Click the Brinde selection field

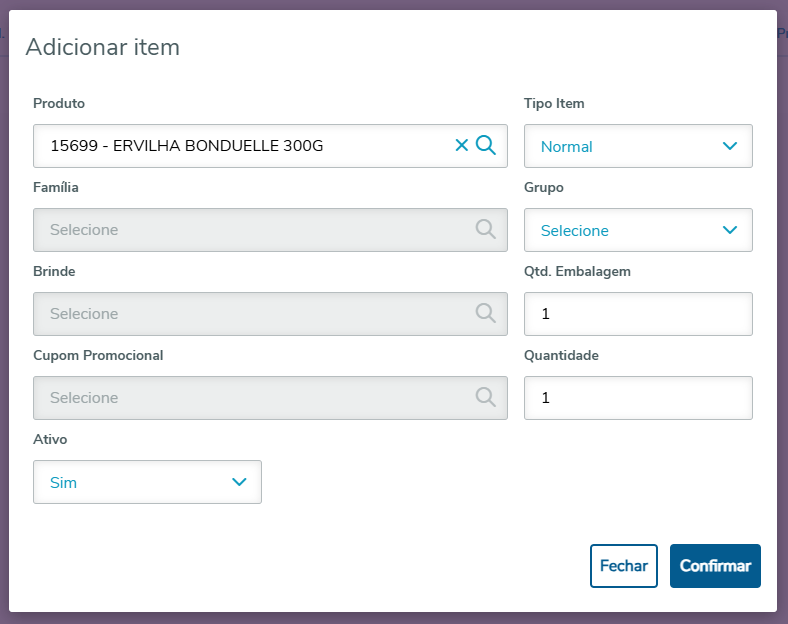click(250, 314)
